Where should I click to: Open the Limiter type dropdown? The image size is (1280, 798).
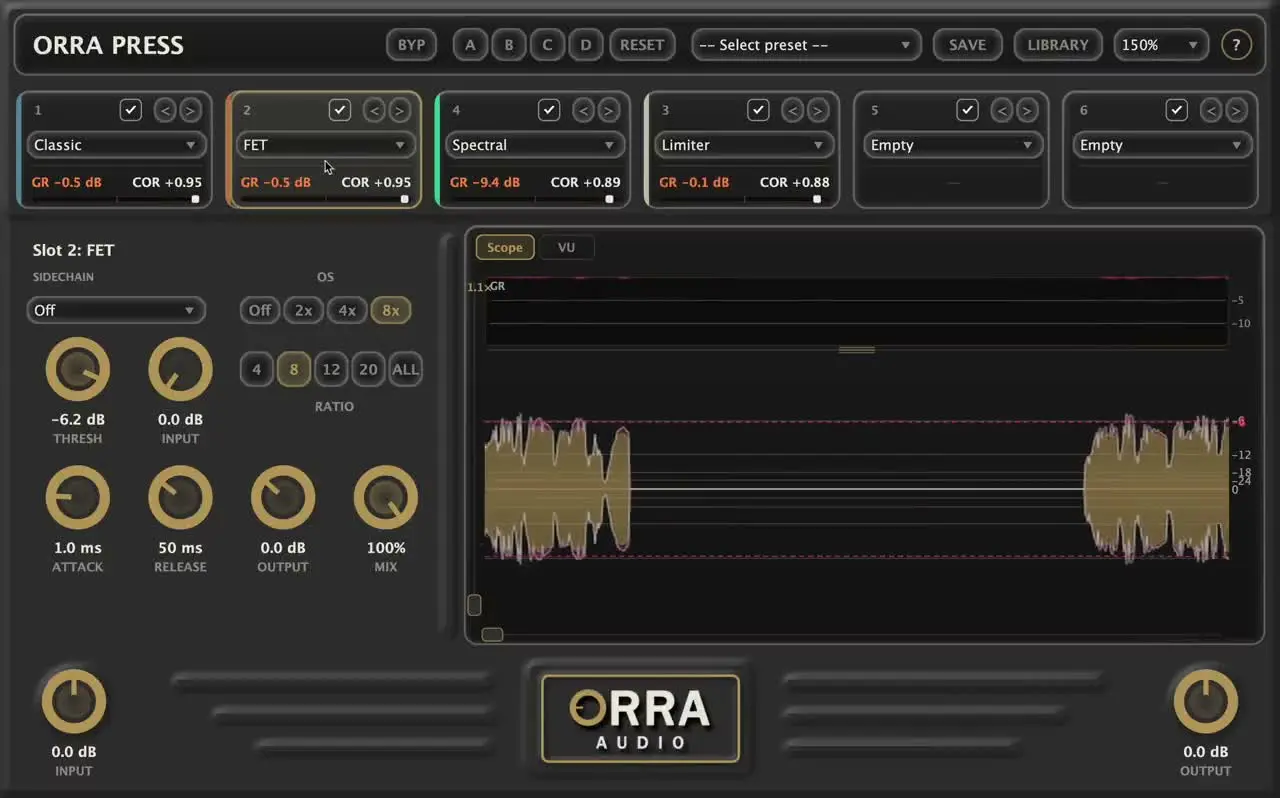tap(744, 145)
